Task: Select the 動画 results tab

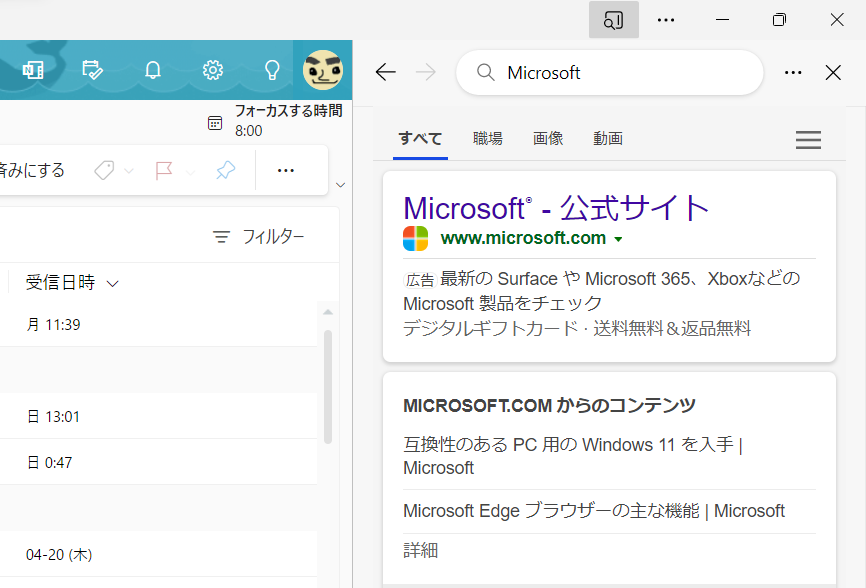Action: click(608, 139)
